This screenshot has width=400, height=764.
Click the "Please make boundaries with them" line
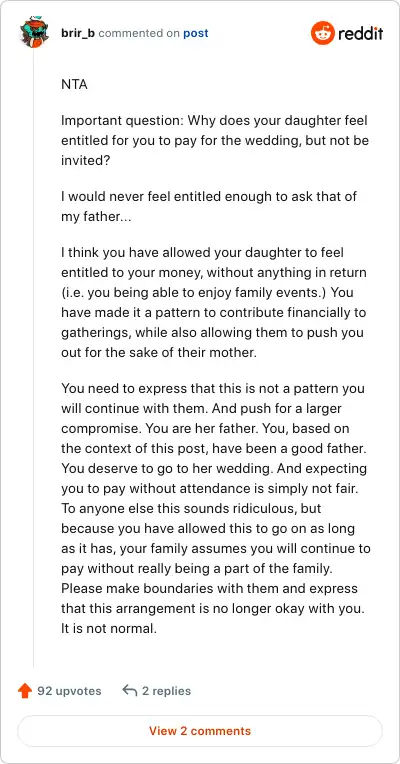click(x=209, y=589)
